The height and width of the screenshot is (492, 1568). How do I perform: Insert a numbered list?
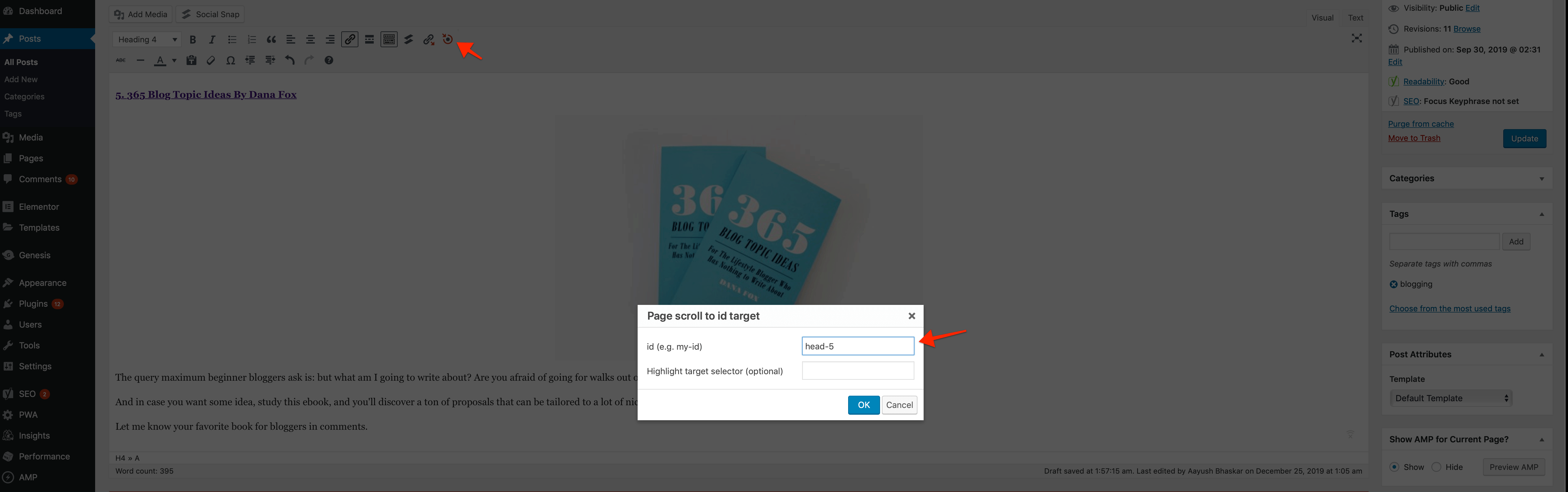click(x=251, y=40)
